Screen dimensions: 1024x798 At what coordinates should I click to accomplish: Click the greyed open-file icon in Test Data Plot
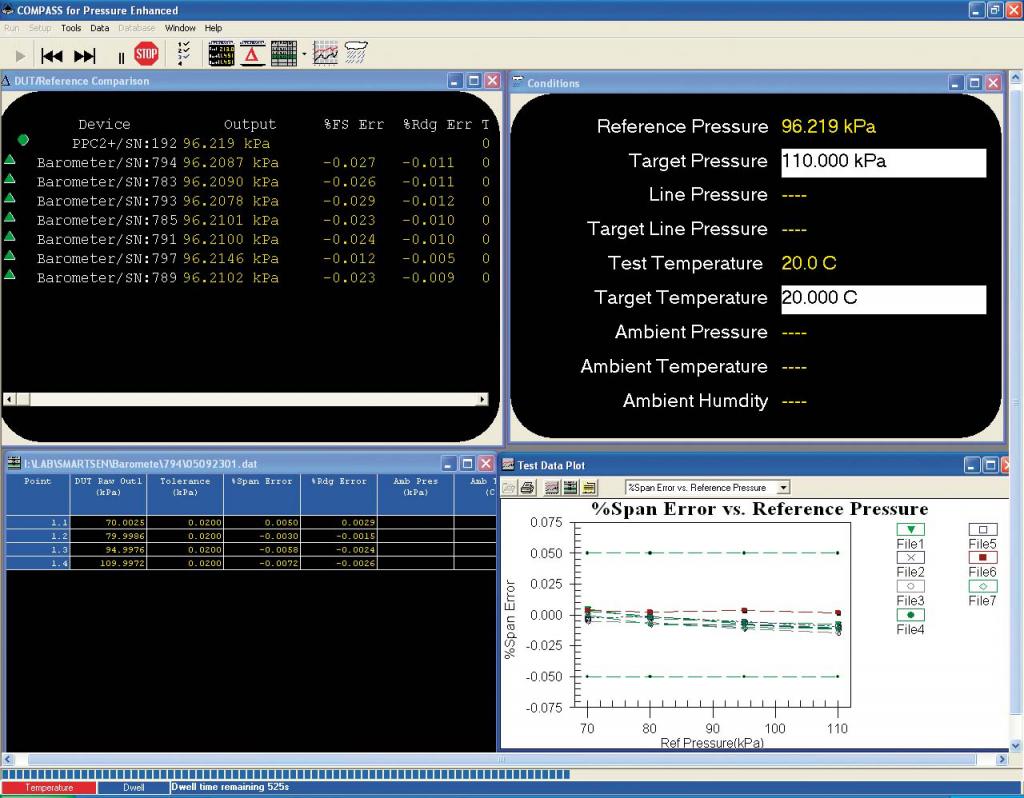[x=509, y=487]
